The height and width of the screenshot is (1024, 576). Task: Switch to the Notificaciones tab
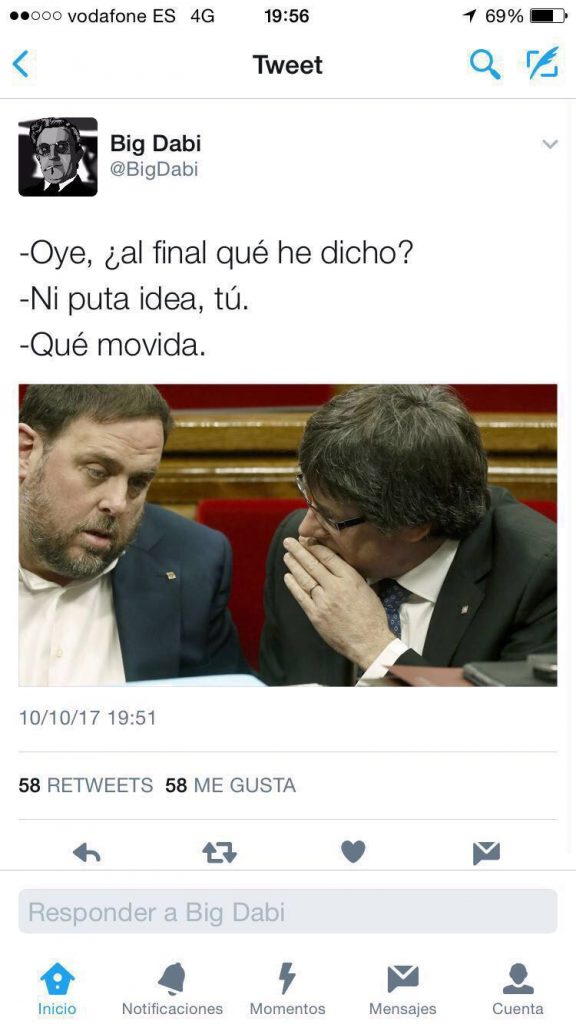coord(172,989)
